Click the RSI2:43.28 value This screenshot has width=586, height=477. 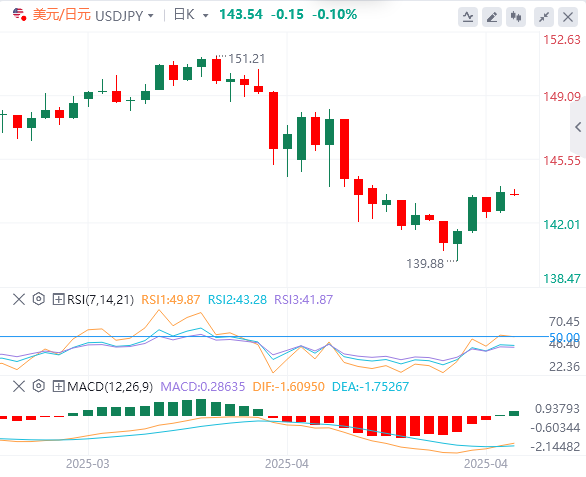coord(237,300)
